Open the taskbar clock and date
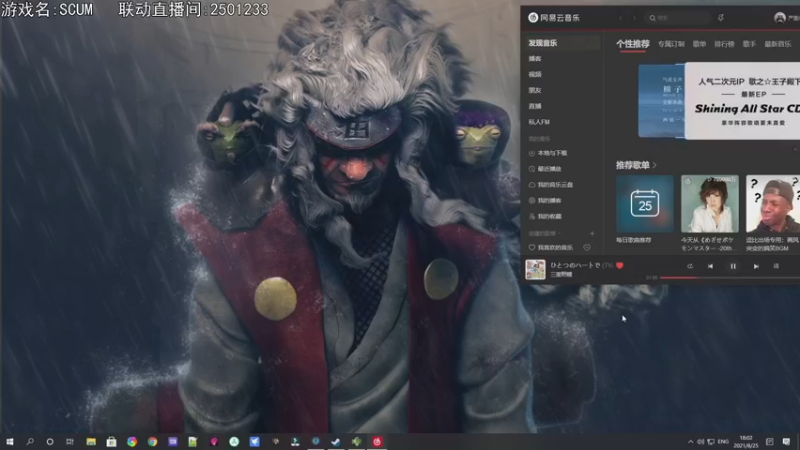Screen dimensions: 800x450 746,442
